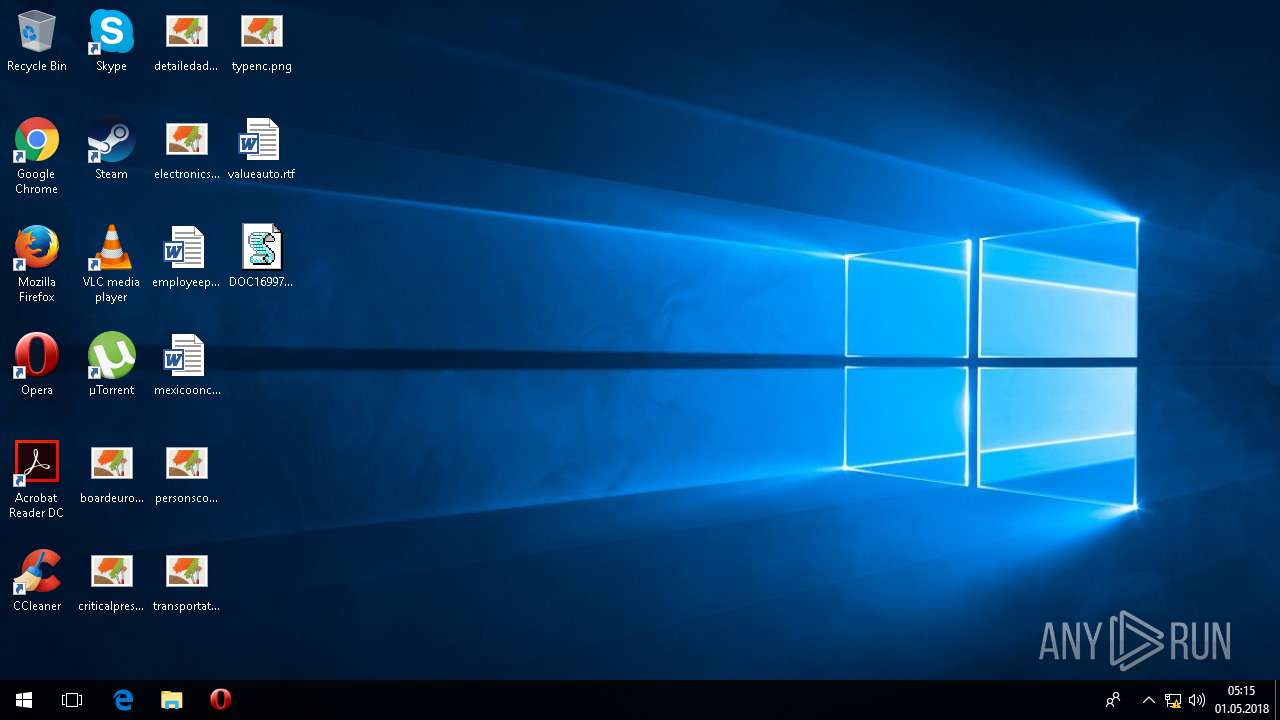Select the electronics image file
The height and width of the screenshot is (720, 1280).
click(186, 150)
